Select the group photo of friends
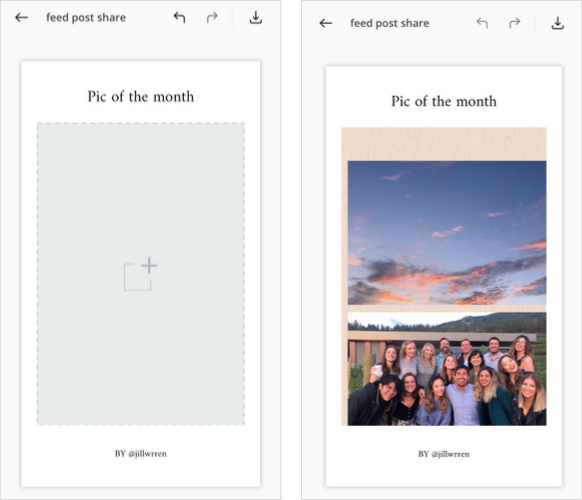 click(x=447, y=369)
